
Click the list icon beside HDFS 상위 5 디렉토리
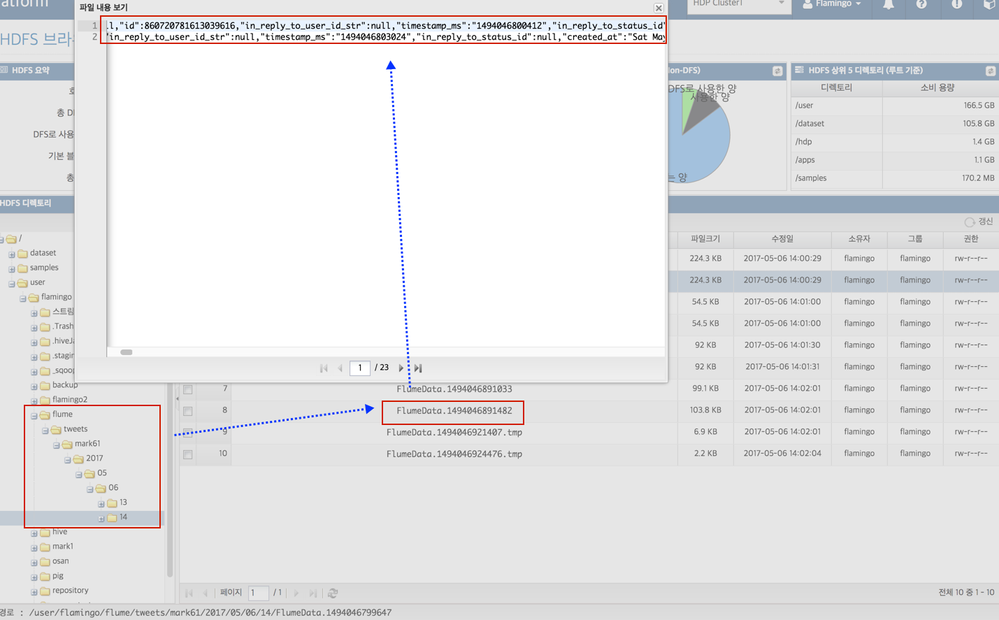[x=799, y=70]
